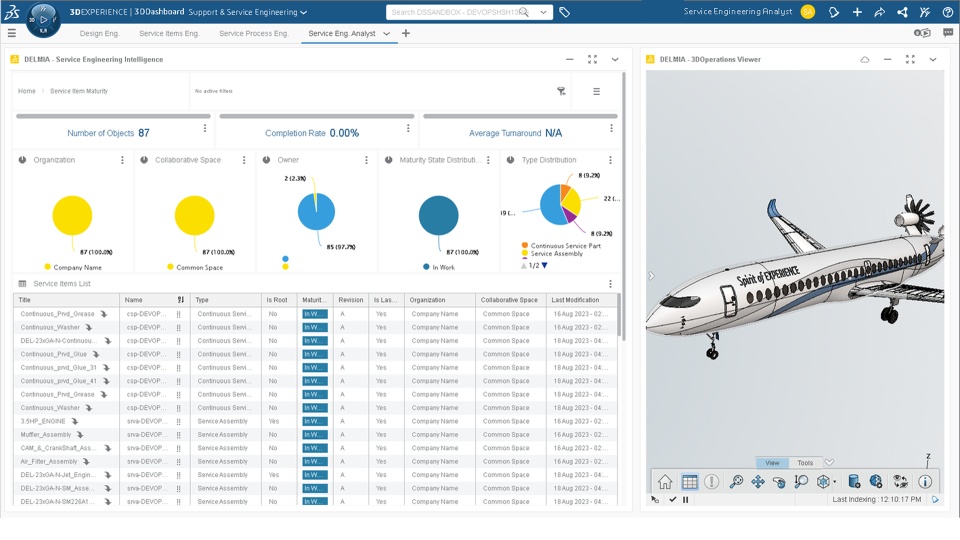This screenshot has height=540, width=960.
Task: Select the Fit All In zoom tool
Action: click(736, 482)
